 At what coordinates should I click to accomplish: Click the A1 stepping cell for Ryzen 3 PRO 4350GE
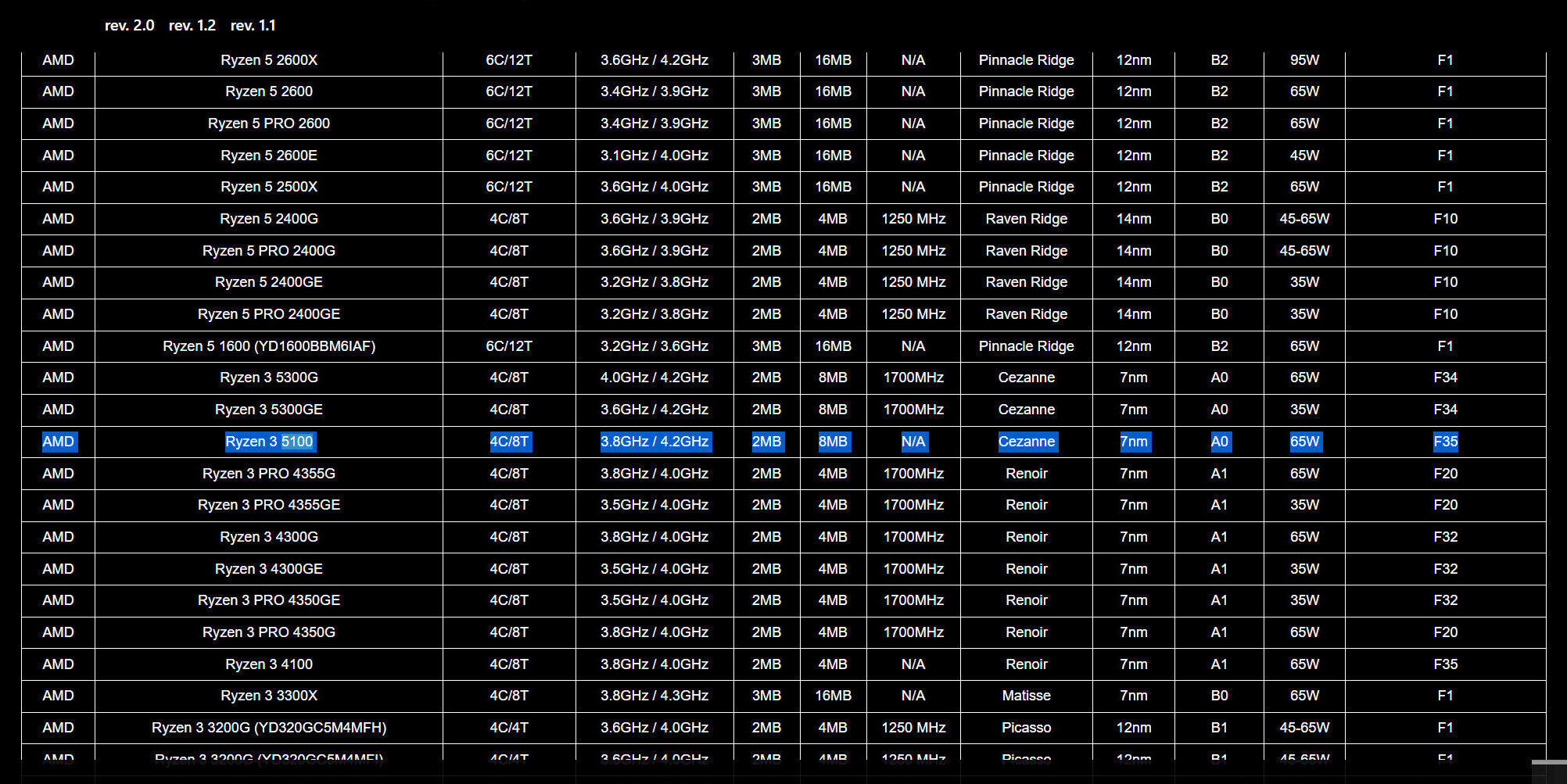(x=1219, y=600)
